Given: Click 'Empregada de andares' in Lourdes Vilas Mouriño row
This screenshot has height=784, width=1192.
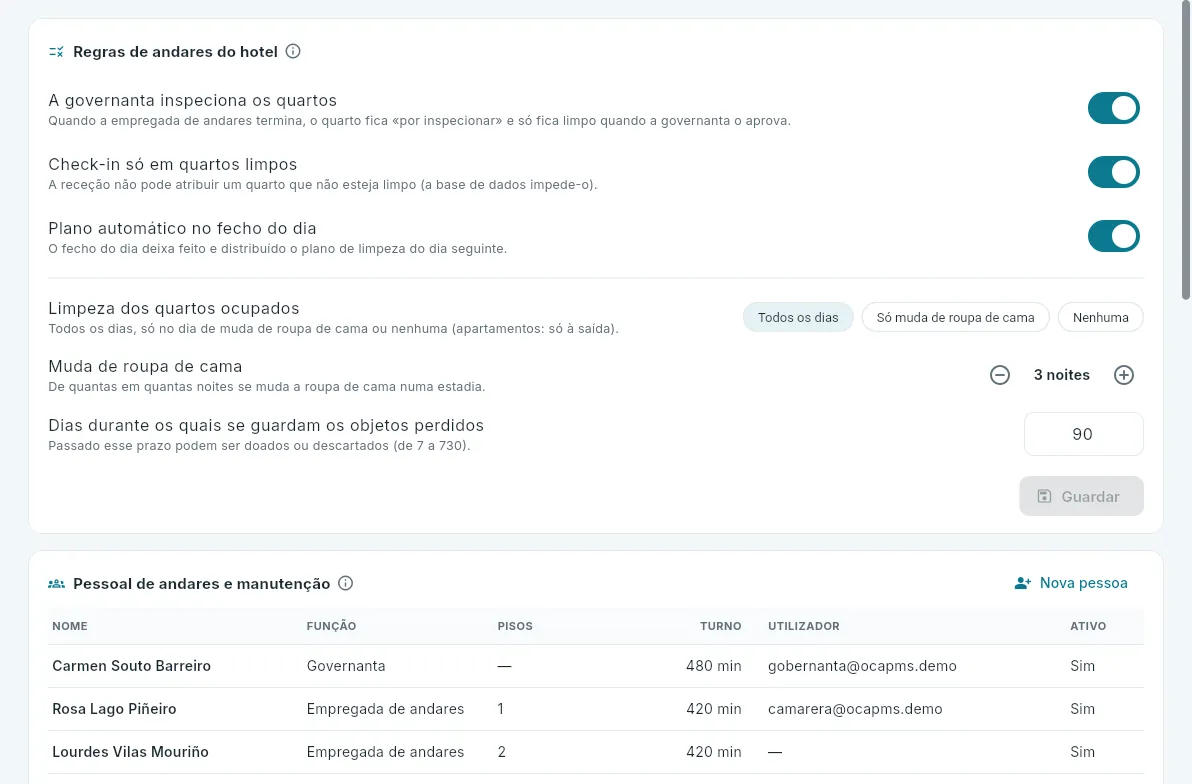Looking at the screenshot, I should pos(385,752).
